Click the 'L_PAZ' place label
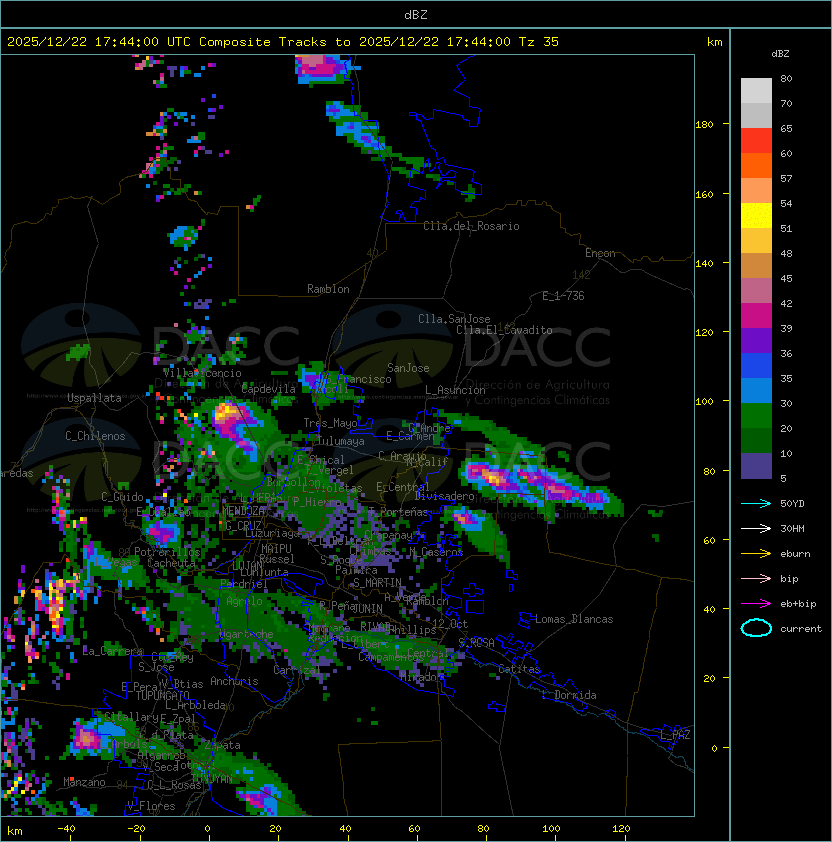 (675, 735)
